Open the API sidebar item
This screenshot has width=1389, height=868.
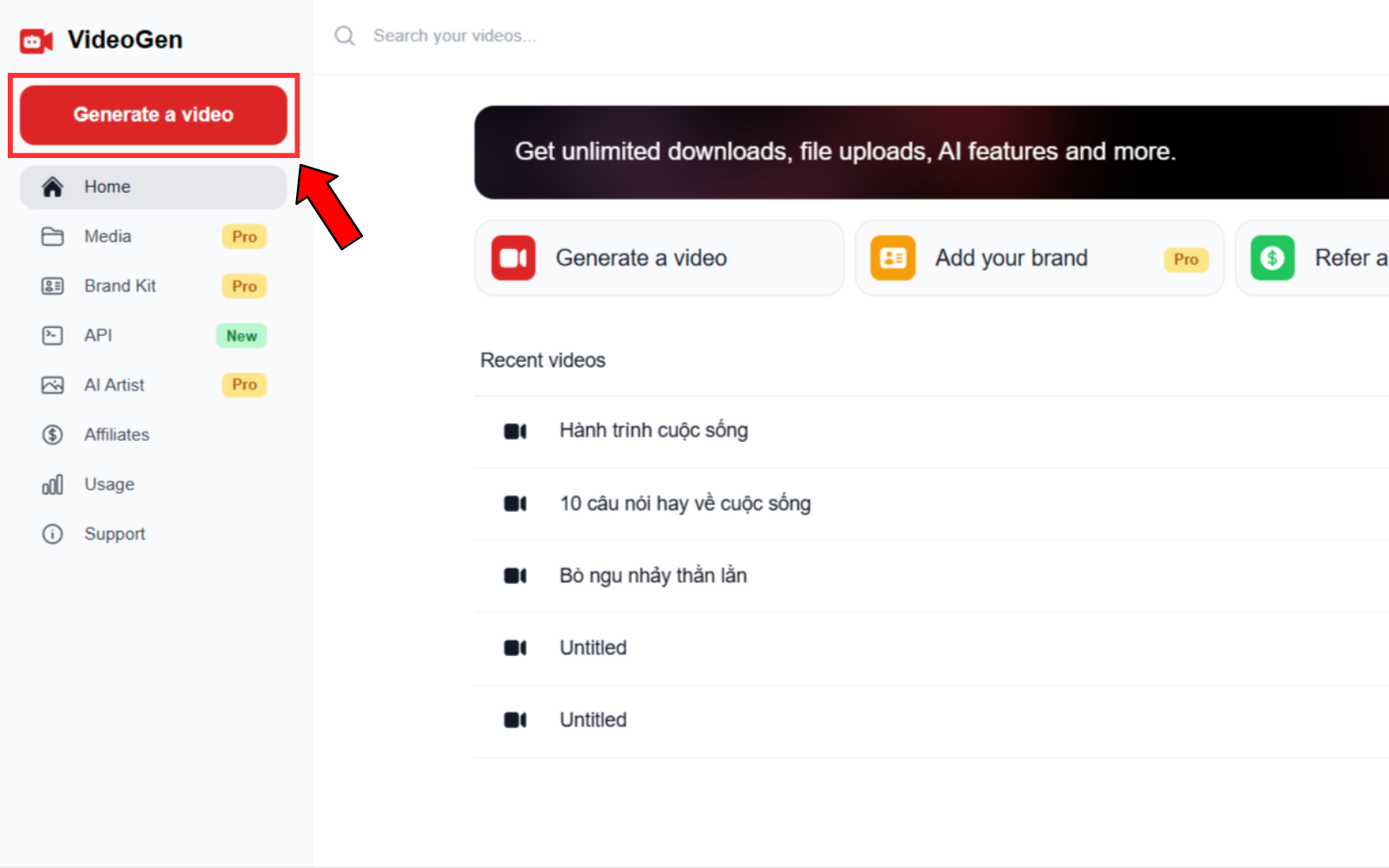click(x=154, y=335)
